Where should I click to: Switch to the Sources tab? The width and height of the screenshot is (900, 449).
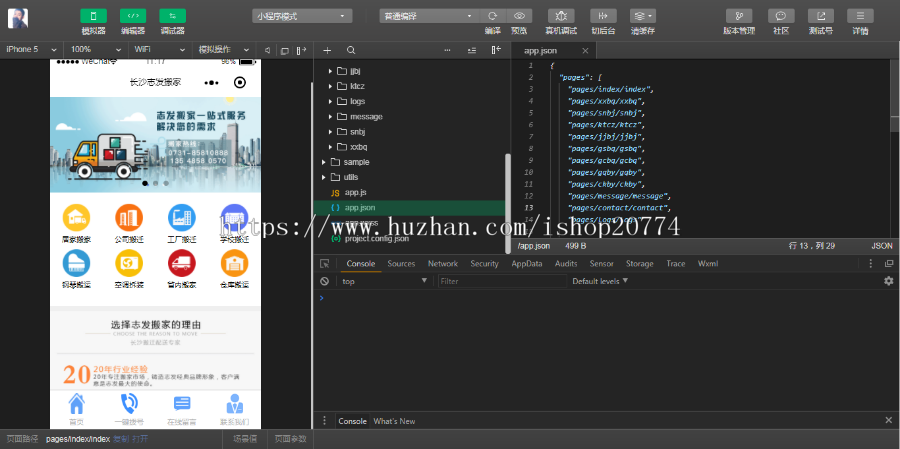401,264
